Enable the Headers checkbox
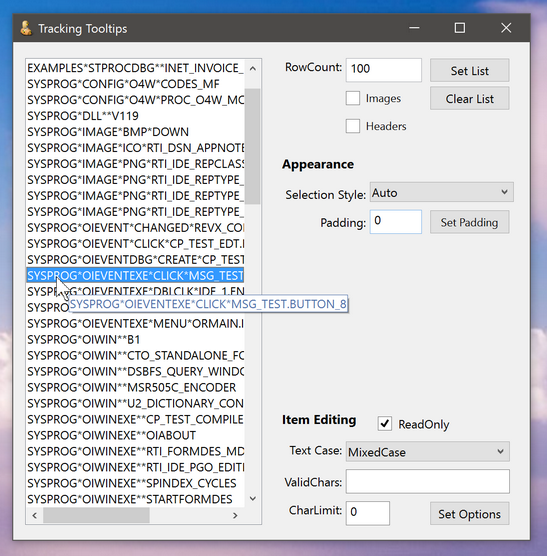This screenshot has height=556, width=547. (x=353, y=126)
